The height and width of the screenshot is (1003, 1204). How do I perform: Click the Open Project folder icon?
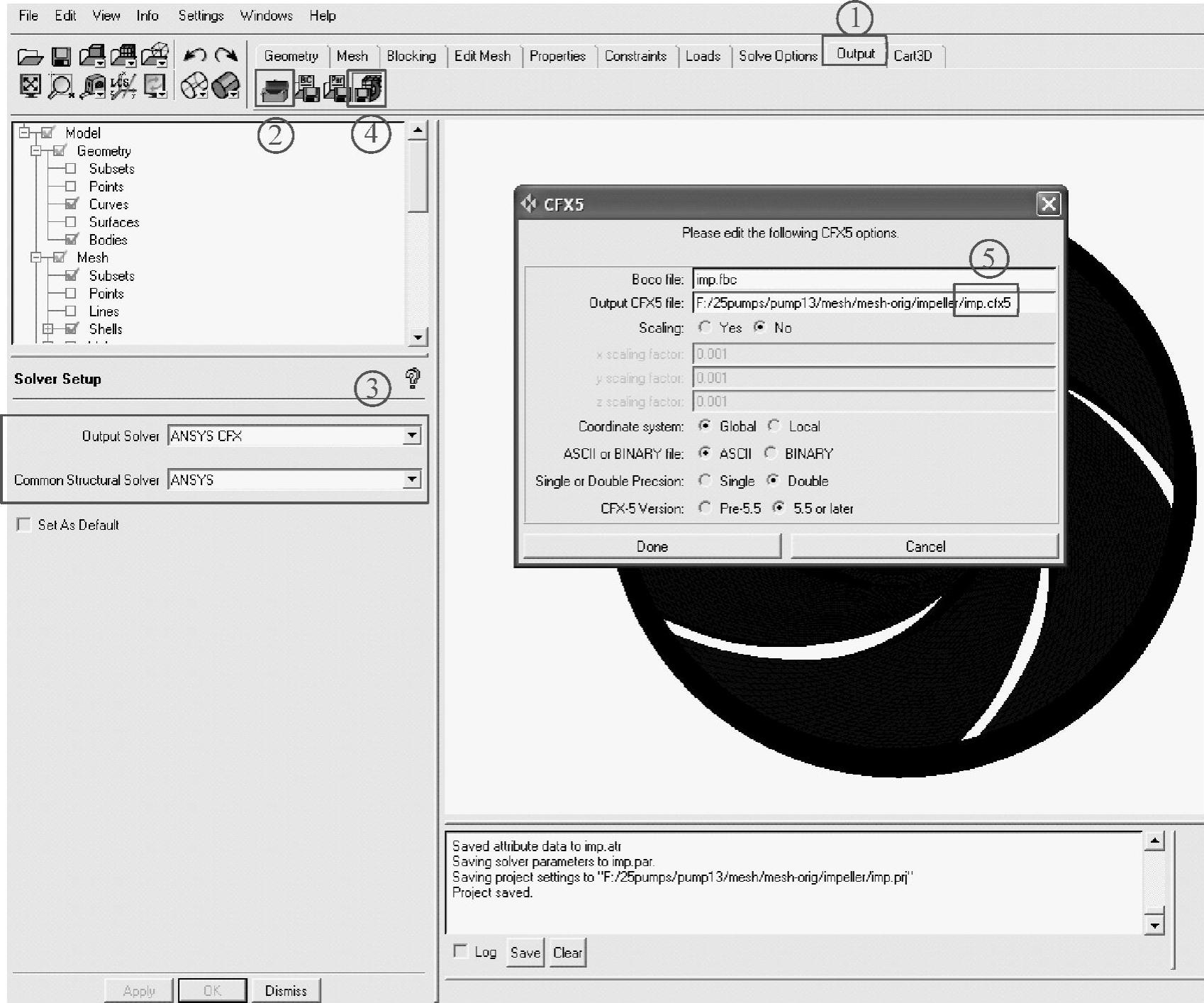[x=30, y=57]
